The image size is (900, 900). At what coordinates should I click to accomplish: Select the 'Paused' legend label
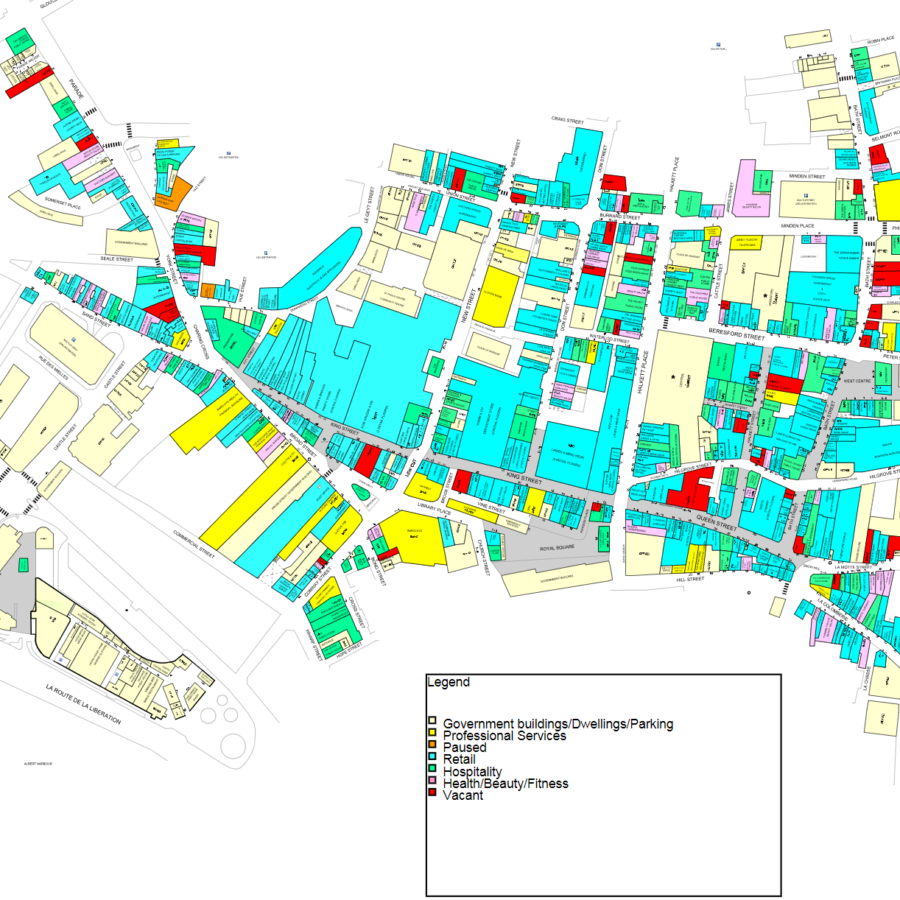tap(464, 748)
